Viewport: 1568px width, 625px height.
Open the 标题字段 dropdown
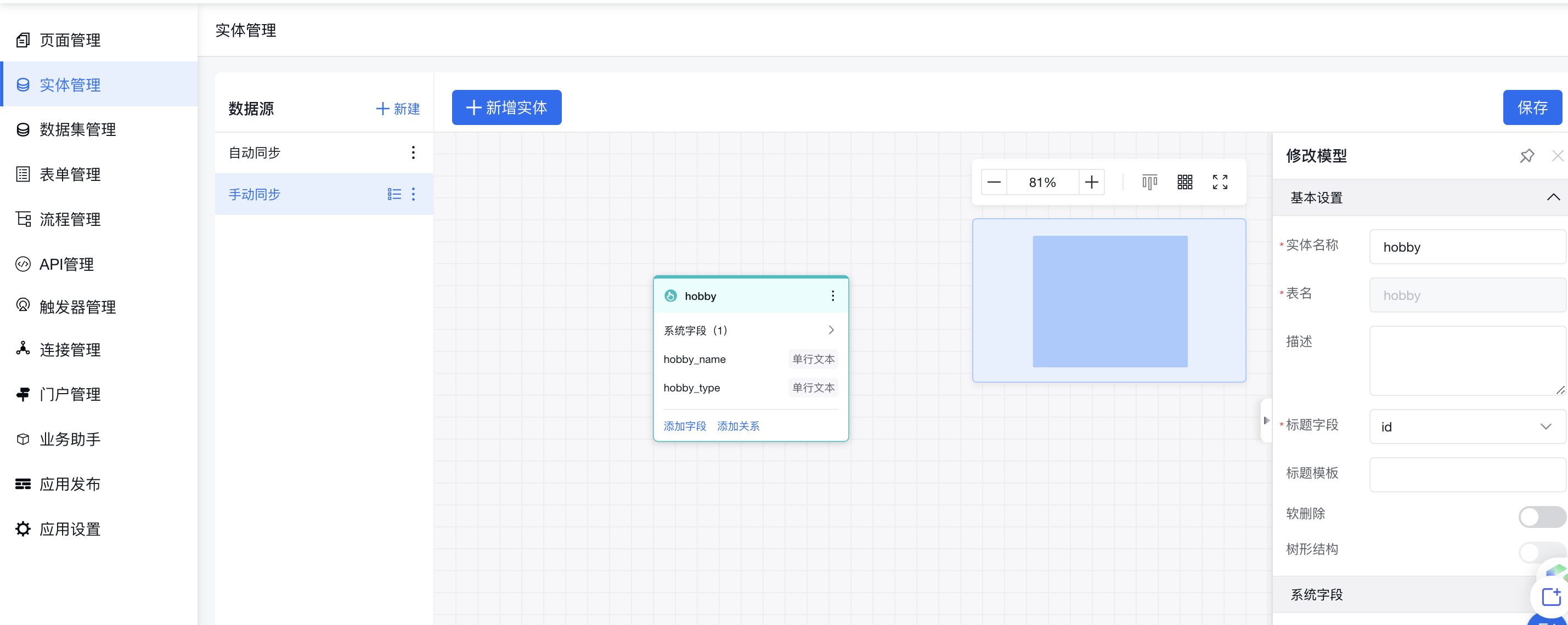pos(1468,427)
